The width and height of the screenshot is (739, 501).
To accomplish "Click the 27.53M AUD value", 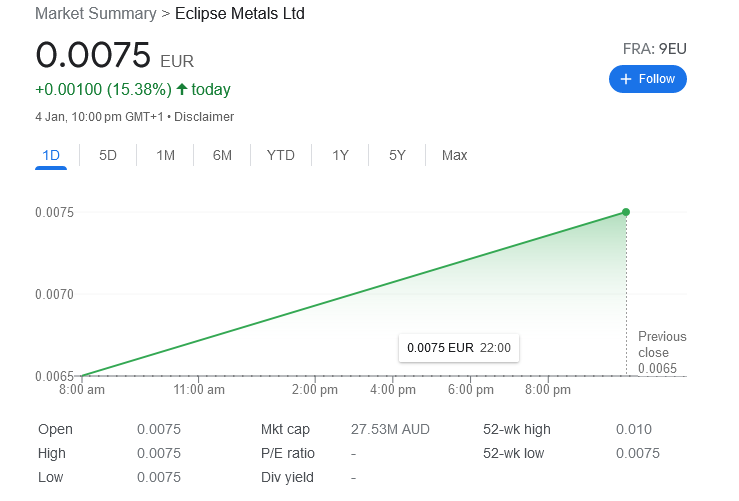I will click(390, 429).
